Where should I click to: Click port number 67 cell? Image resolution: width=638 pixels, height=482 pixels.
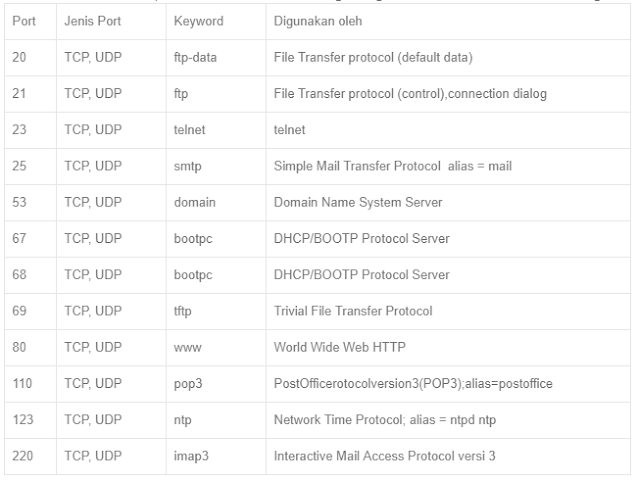(19, 238)
